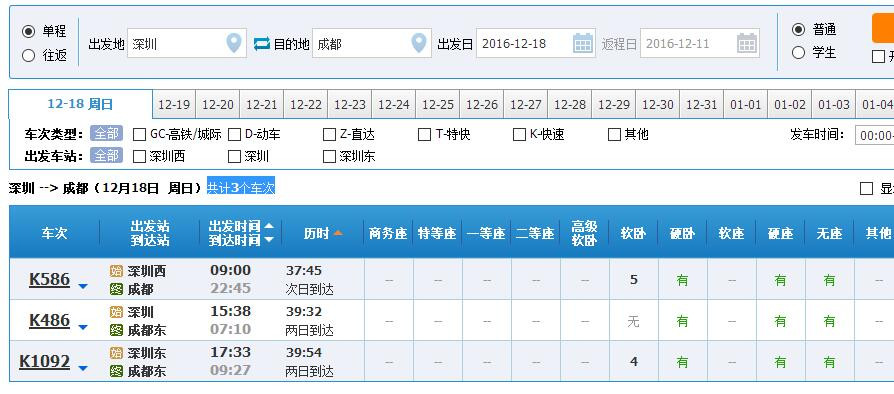
Task: Switch to the 01-01 date tab
Action: (746, 105)
